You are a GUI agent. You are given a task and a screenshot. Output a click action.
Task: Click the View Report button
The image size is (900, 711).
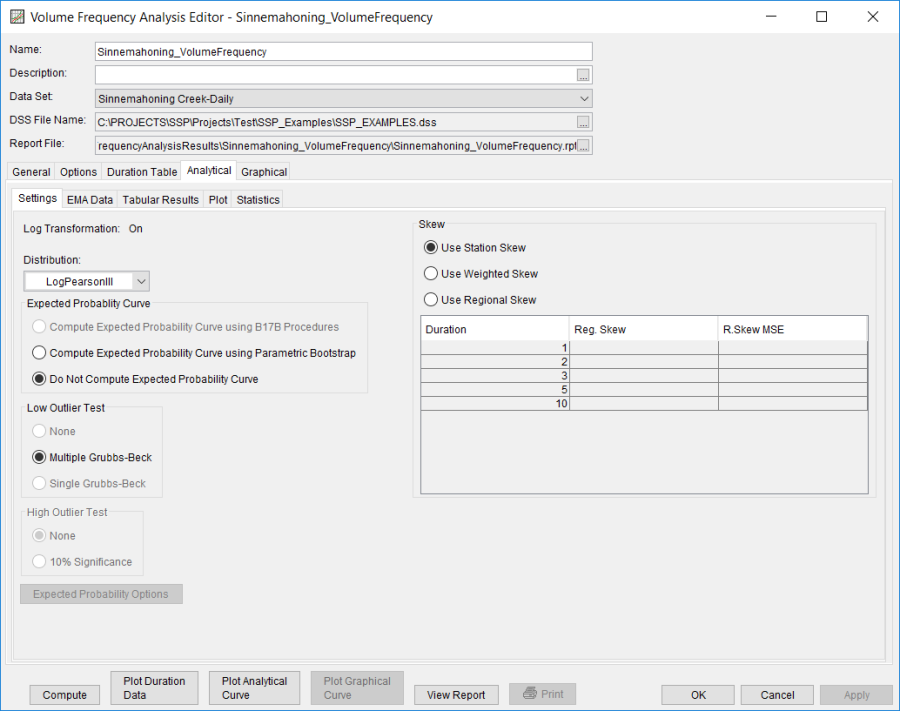(456, 695)
